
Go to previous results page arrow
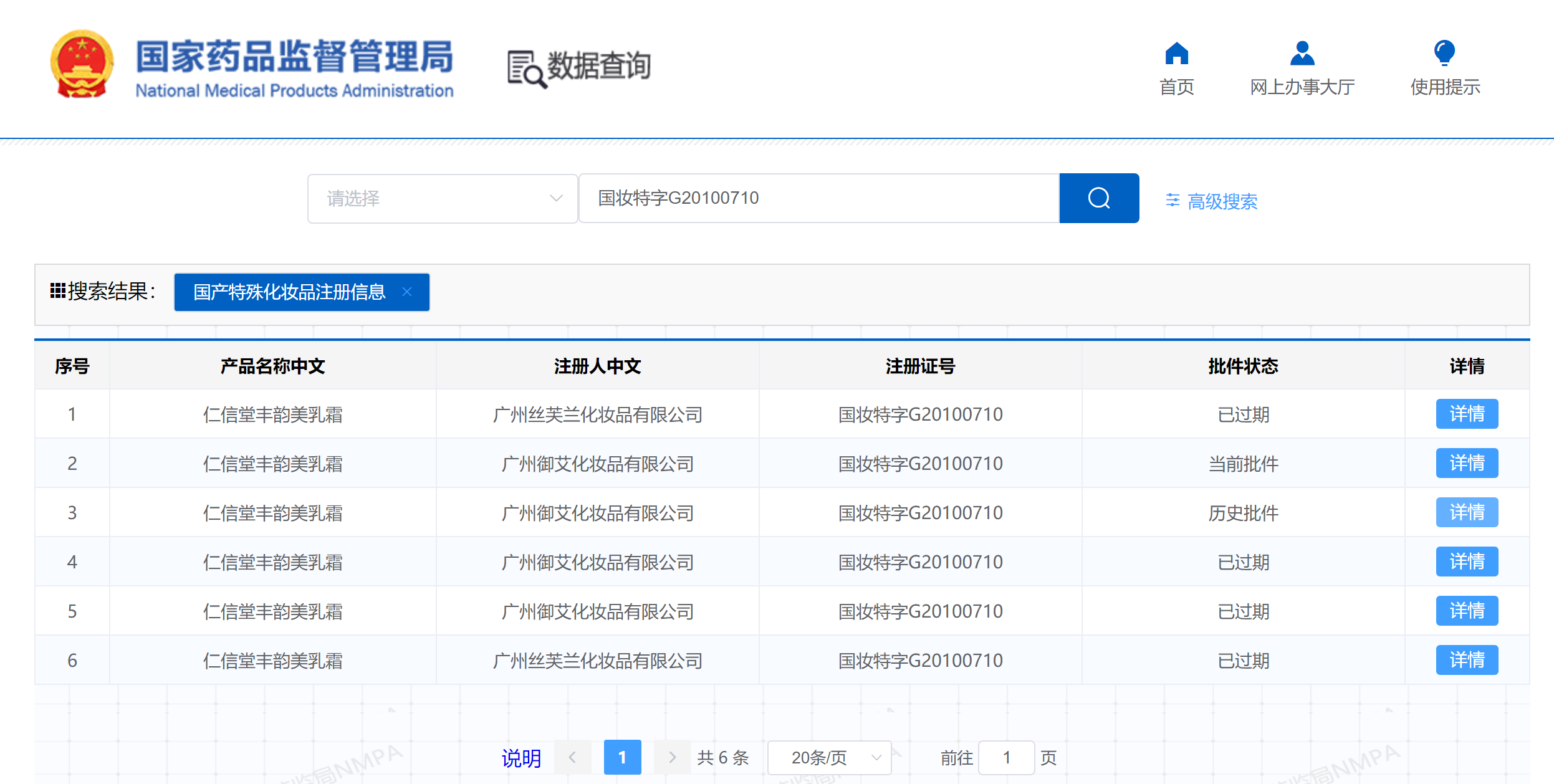(572, 757)
